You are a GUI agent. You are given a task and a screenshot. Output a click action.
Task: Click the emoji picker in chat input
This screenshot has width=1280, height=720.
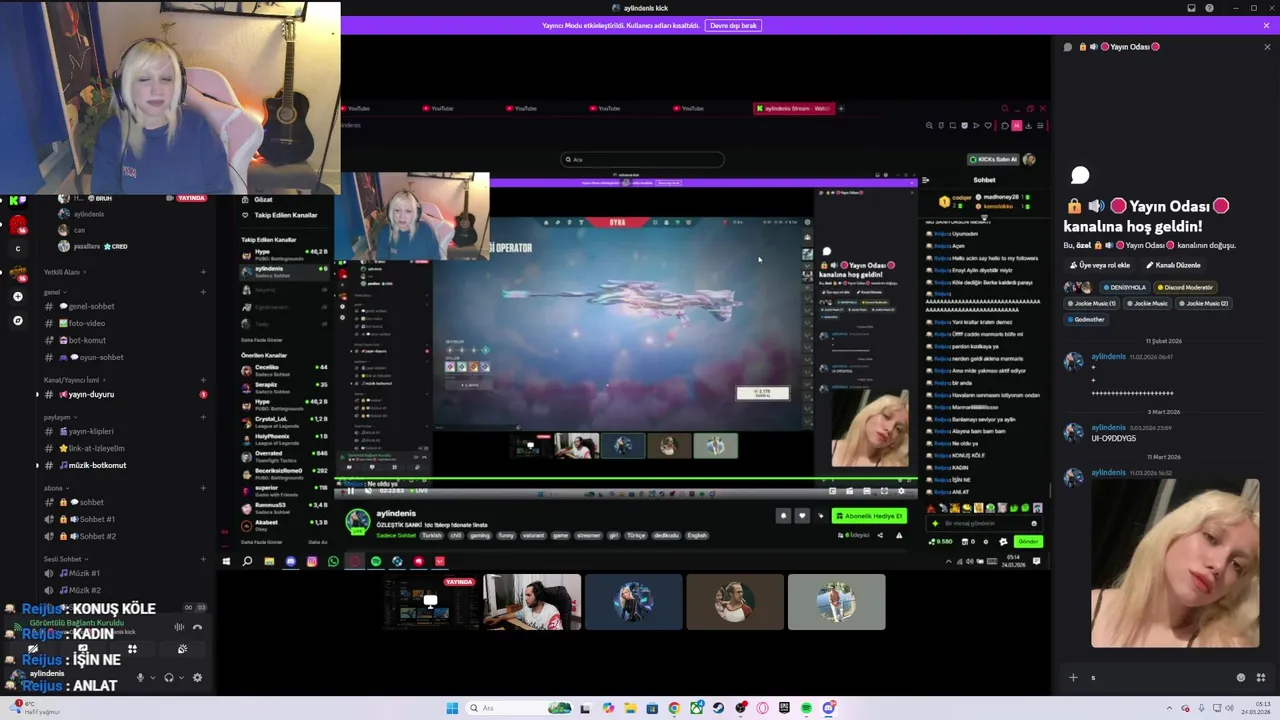pyautogui.click(x=1241, y=677)
